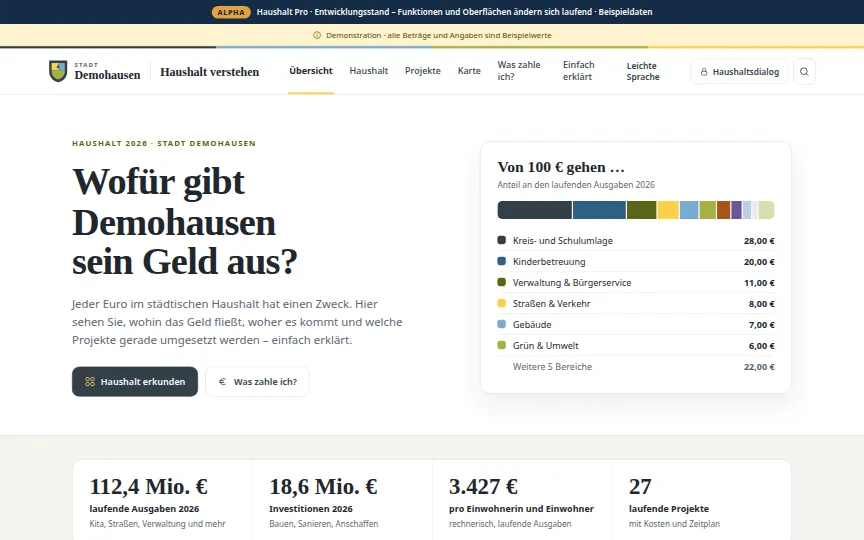Open the Projekte navigation item
Image resolution: width=864 pixels, height=540 pixels.
423,71
